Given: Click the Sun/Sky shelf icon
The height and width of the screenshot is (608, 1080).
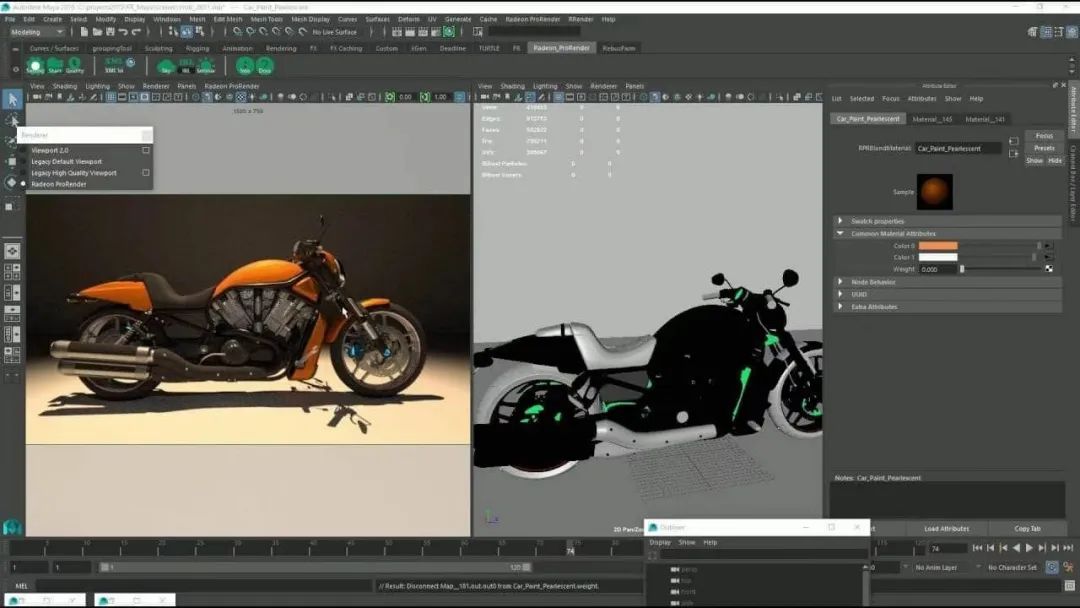Looking at the screenshot, I should click(206, 66).
